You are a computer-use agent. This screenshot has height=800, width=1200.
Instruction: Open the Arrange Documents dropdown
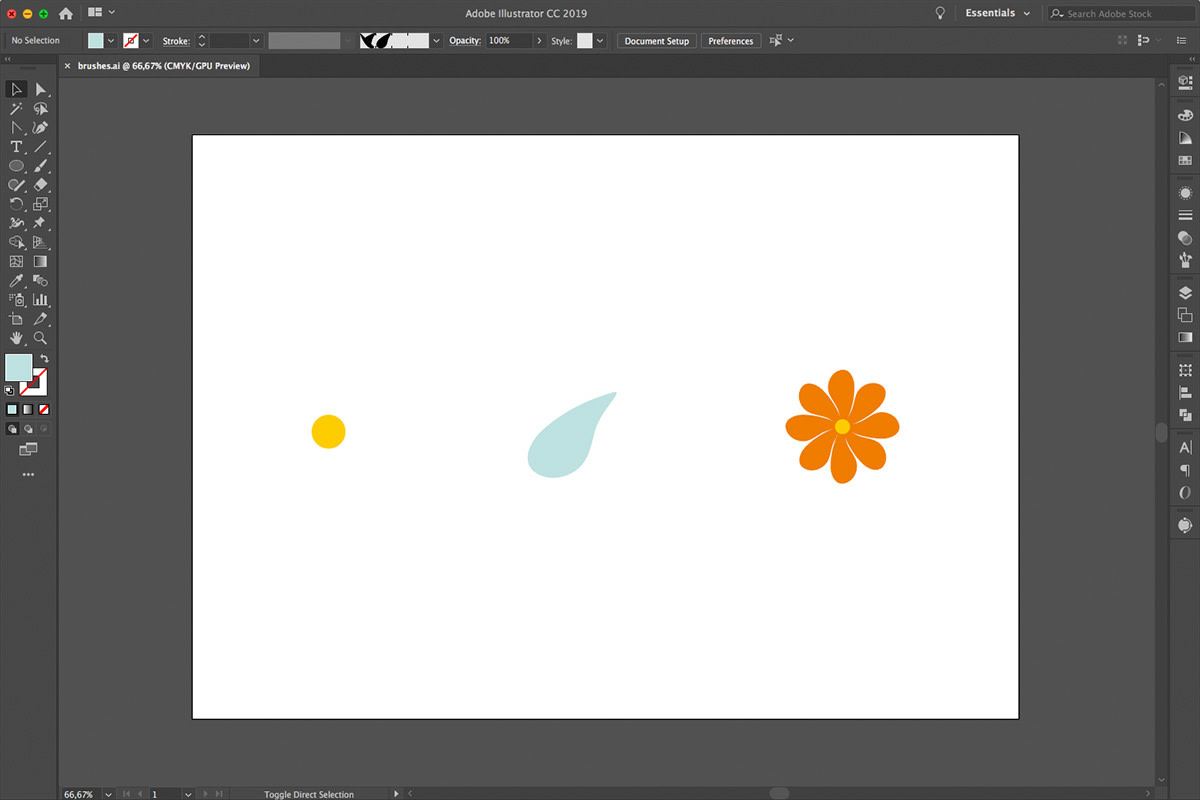pos(101,13)
